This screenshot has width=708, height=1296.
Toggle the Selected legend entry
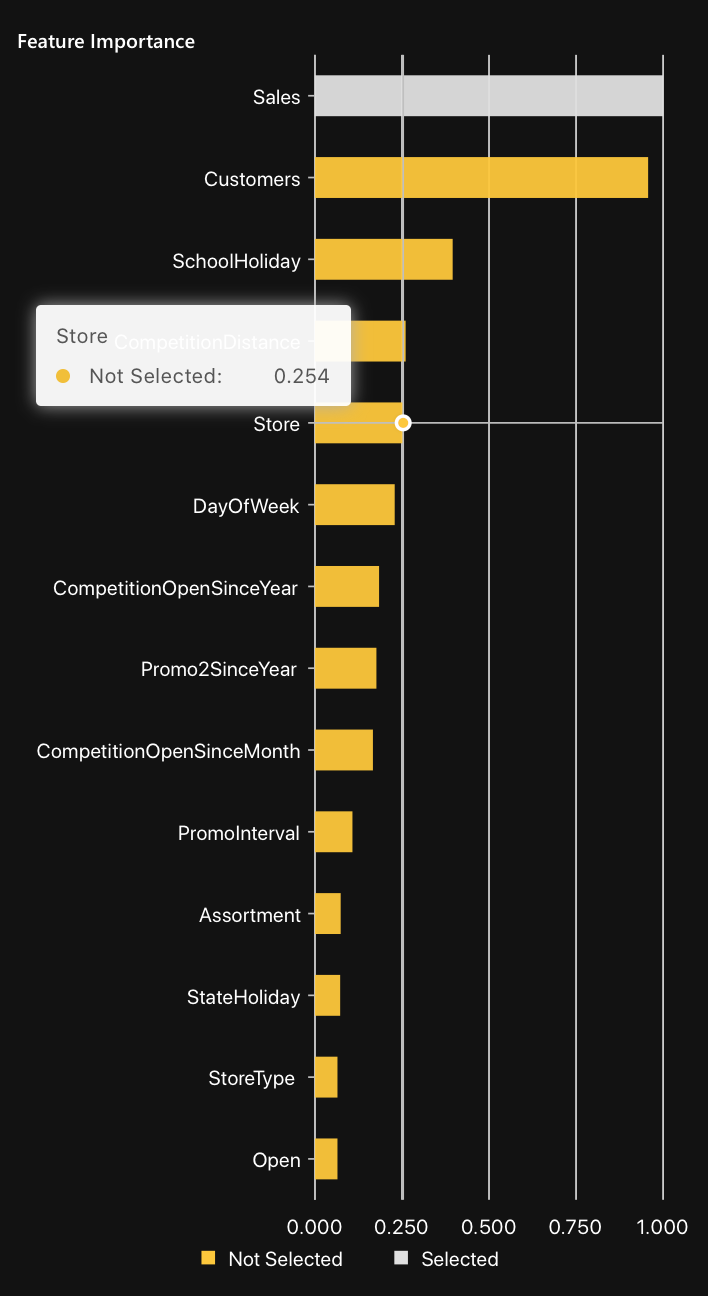(459, 1259)
